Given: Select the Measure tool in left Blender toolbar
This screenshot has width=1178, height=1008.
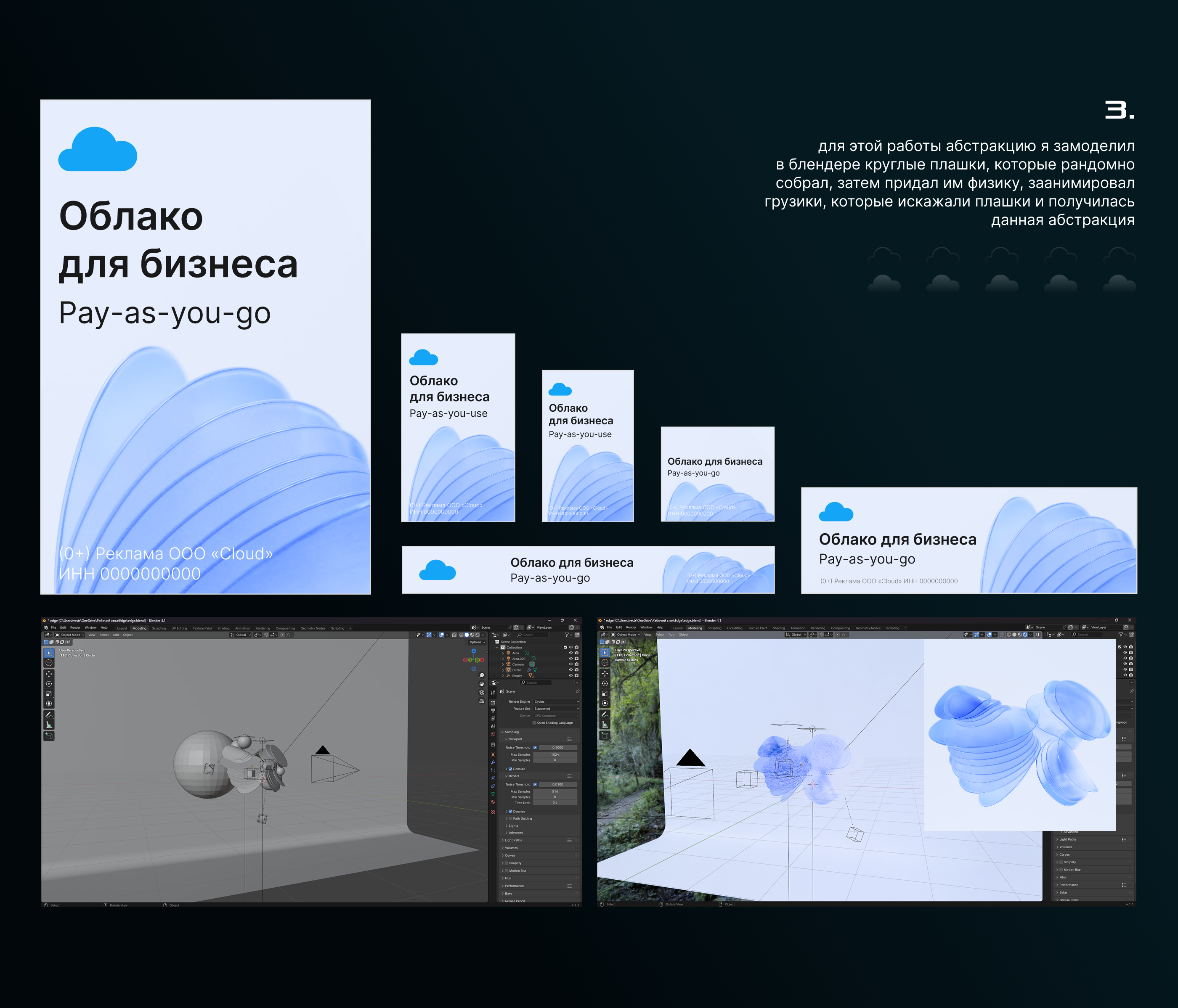Looking at the screenshot, I should (49, 725).
